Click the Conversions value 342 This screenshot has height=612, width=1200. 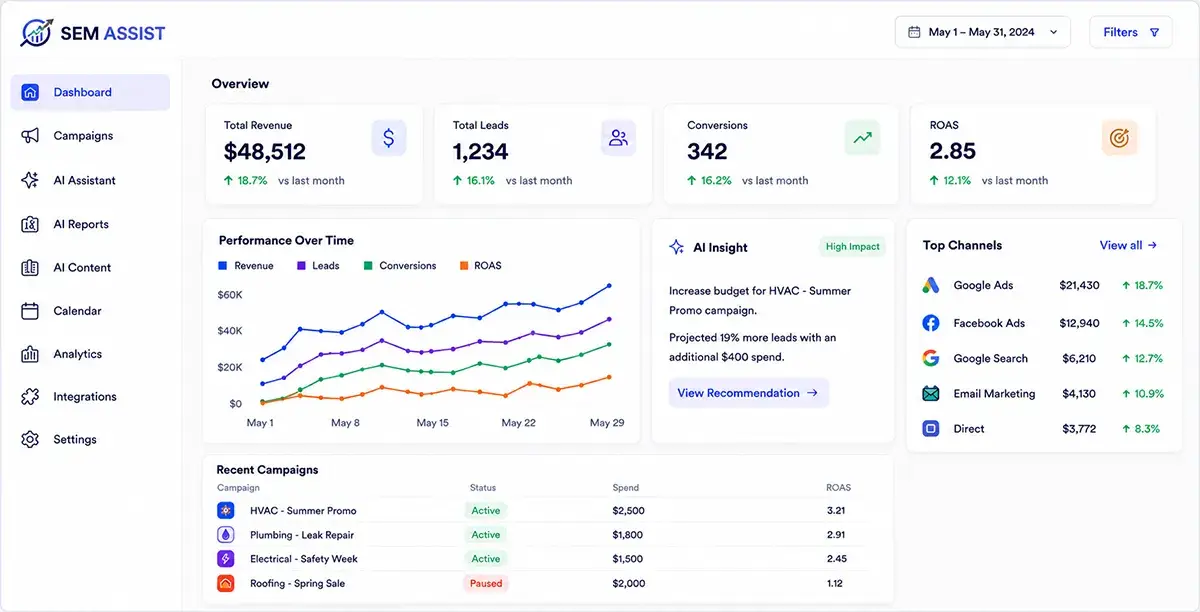coord(708,152)
